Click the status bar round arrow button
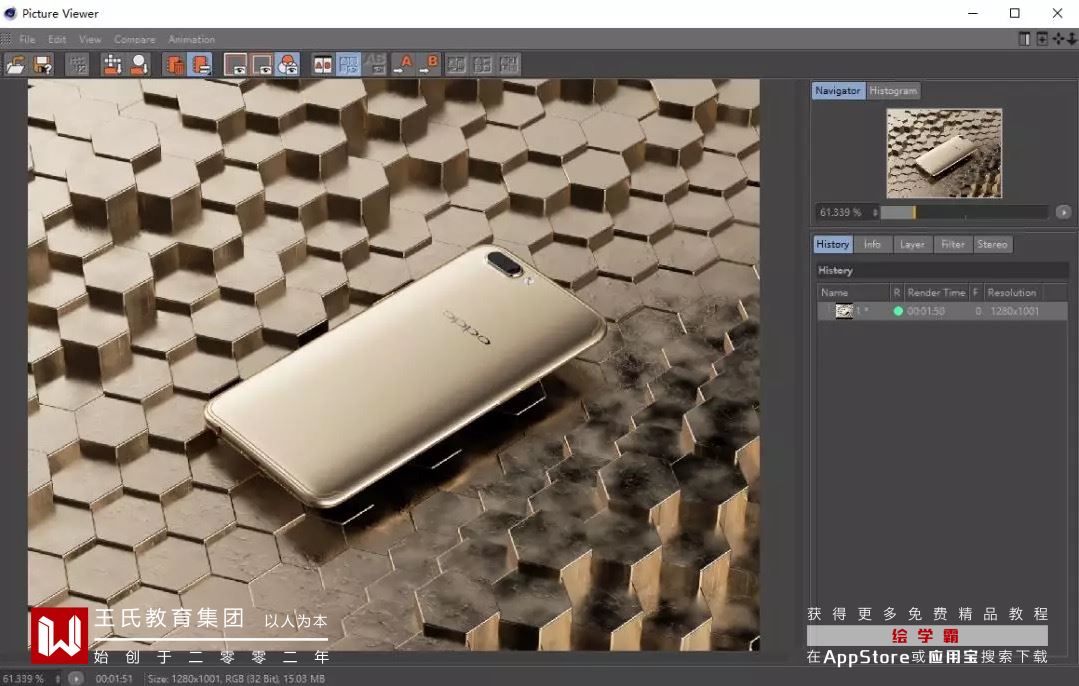 click(76, 678)
